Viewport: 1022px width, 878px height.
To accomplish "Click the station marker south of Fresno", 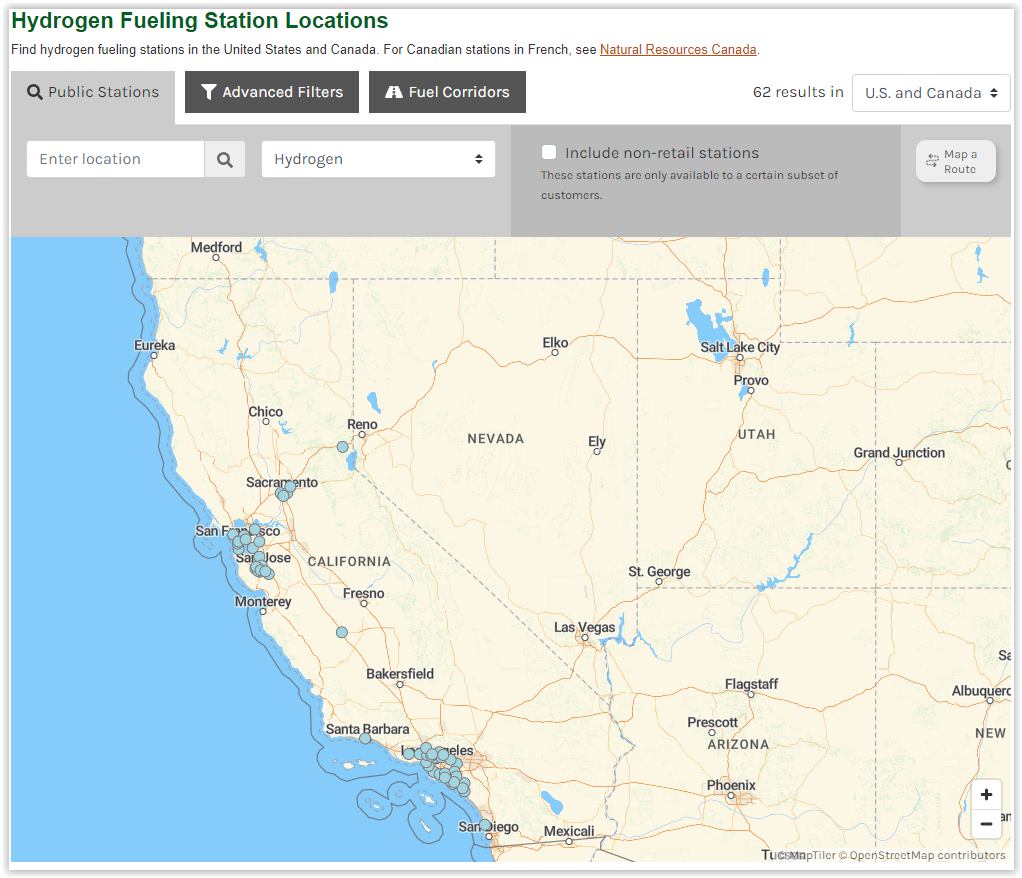I will click(342, 632).
